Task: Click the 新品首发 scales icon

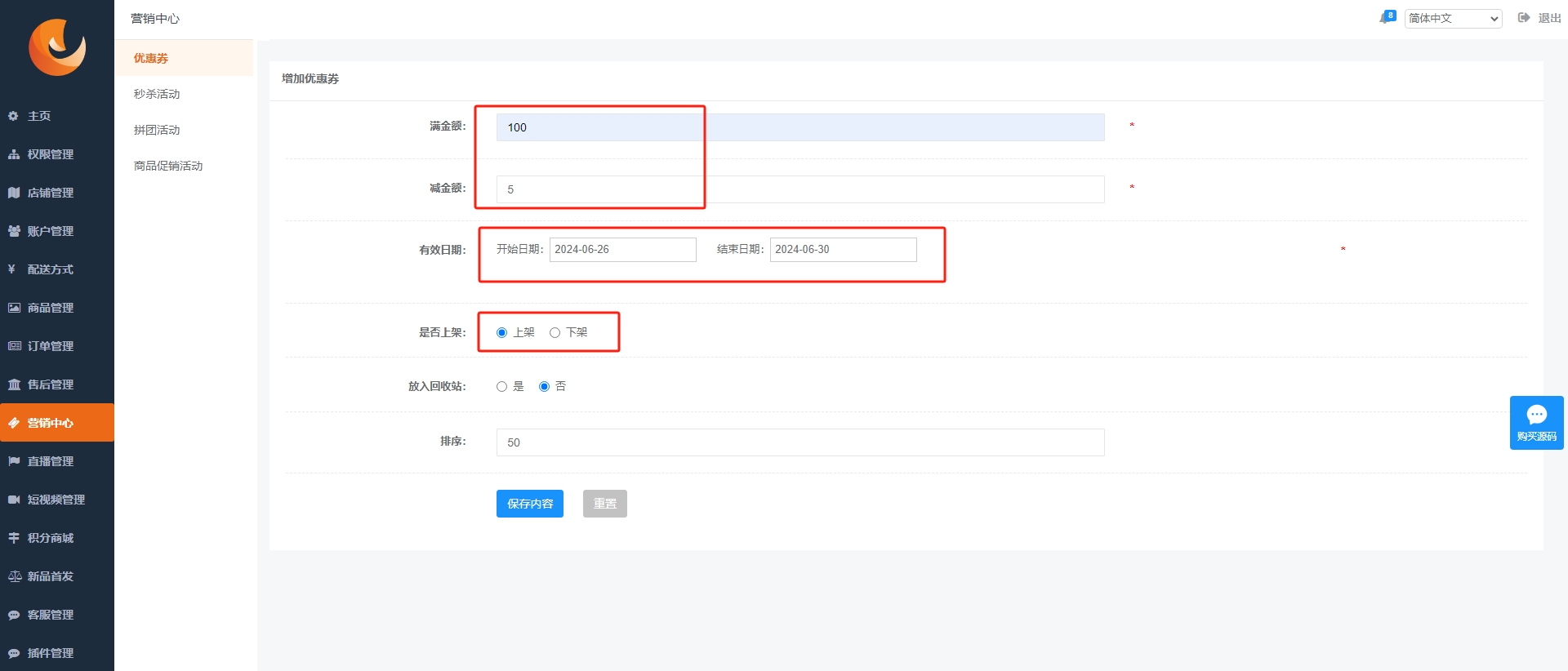Action: (14, 576)
